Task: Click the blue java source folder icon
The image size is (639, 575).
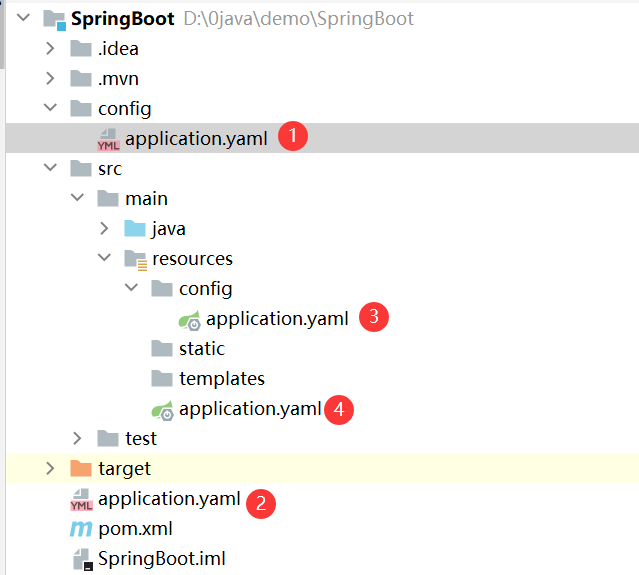Action: (135, 228)
